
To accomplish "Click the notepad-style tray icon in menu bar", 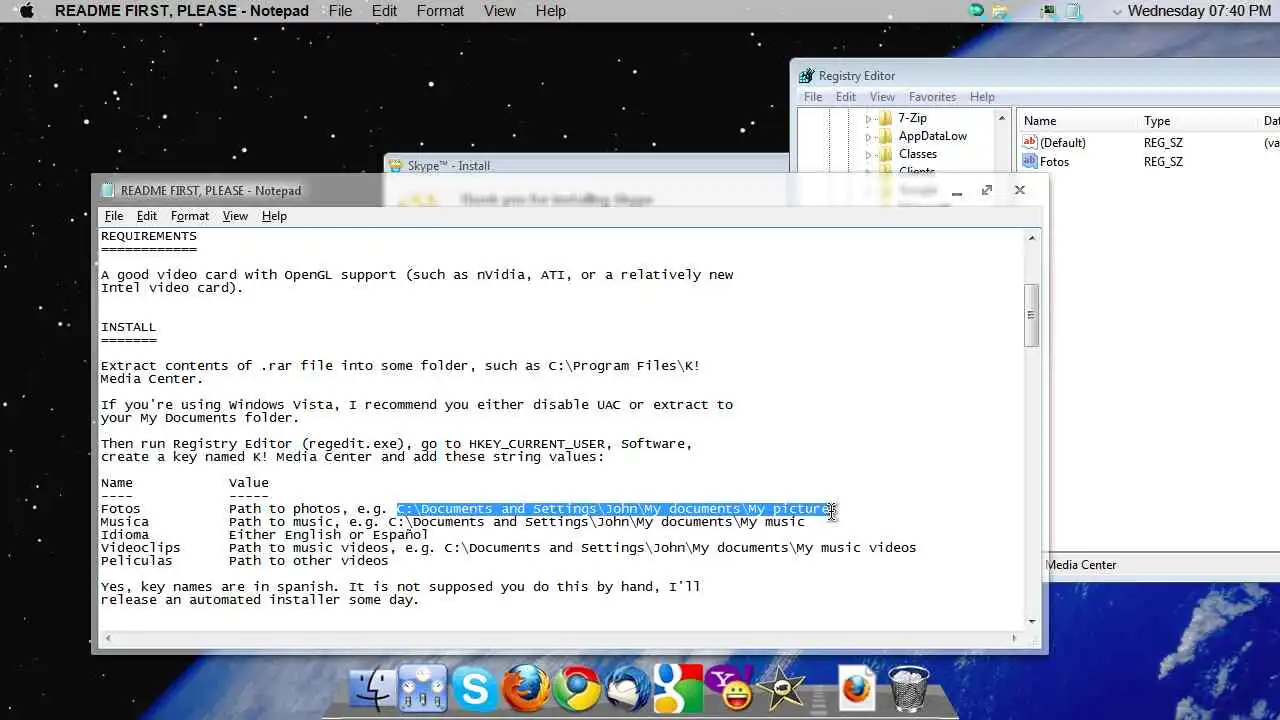I will (1073, 11).
